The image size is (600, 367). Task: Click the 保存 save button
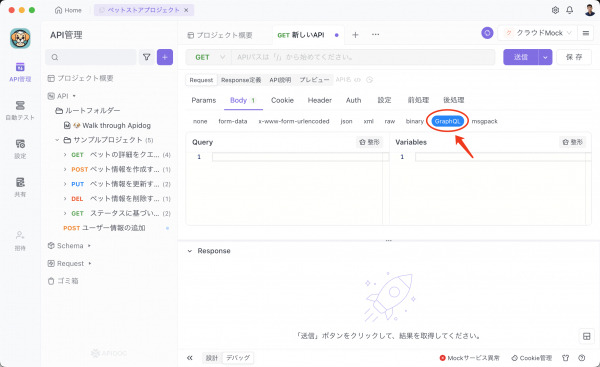click(574, 57)
